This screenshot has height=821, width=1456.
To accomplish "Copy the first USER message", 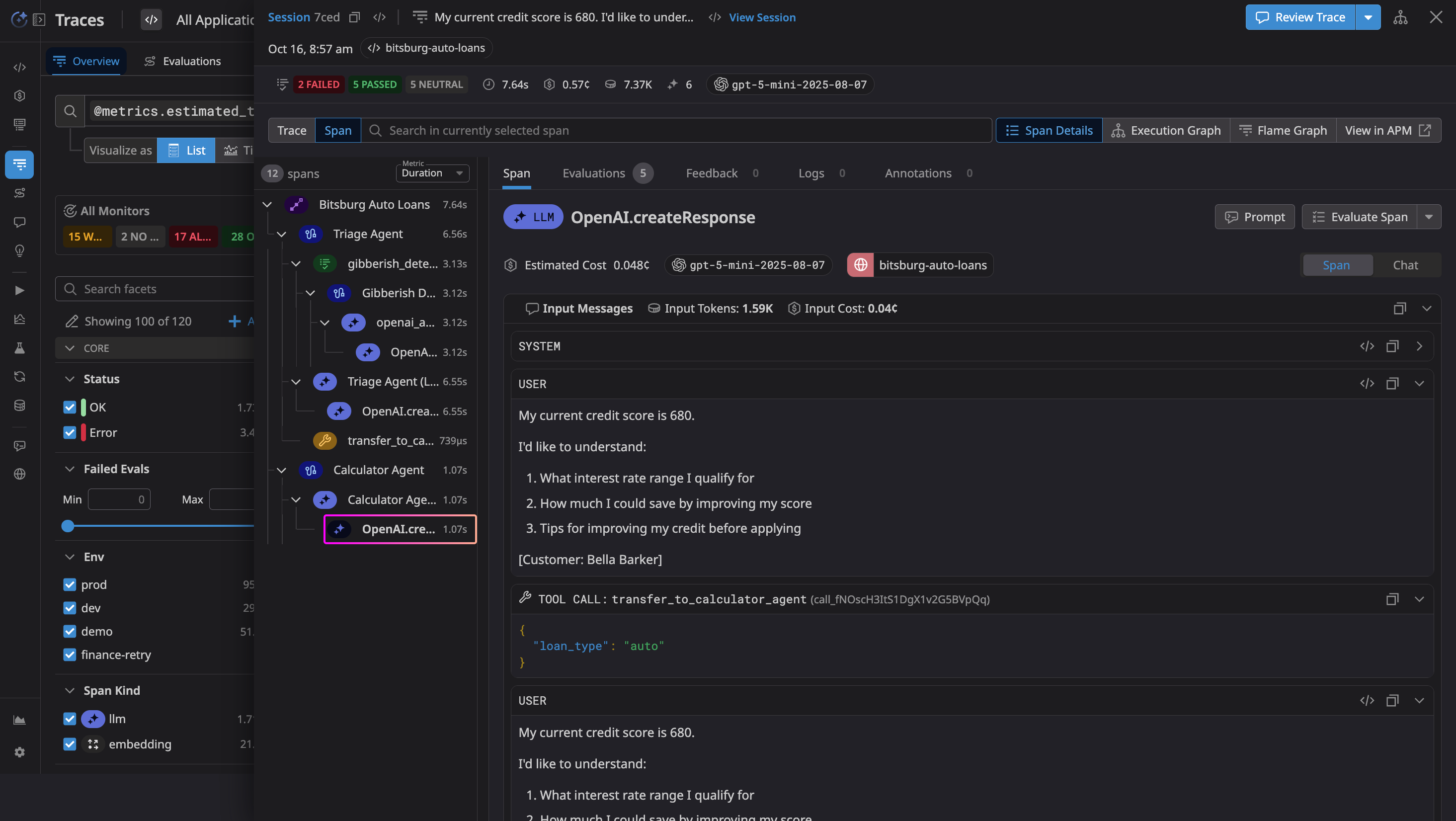I will 1393,384.
